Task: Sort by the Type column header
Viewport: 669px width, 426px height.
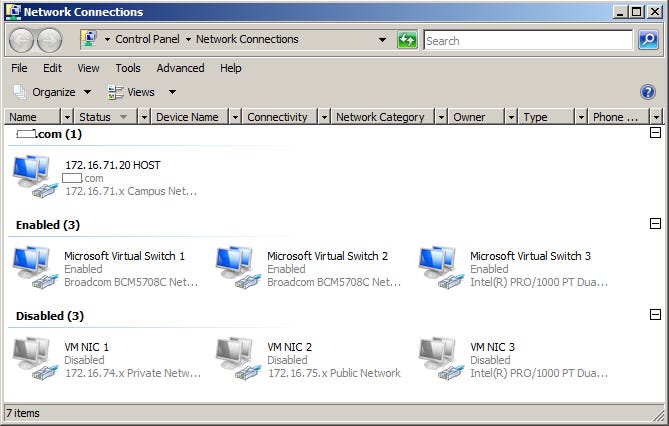Action: (x=546, y=117)
